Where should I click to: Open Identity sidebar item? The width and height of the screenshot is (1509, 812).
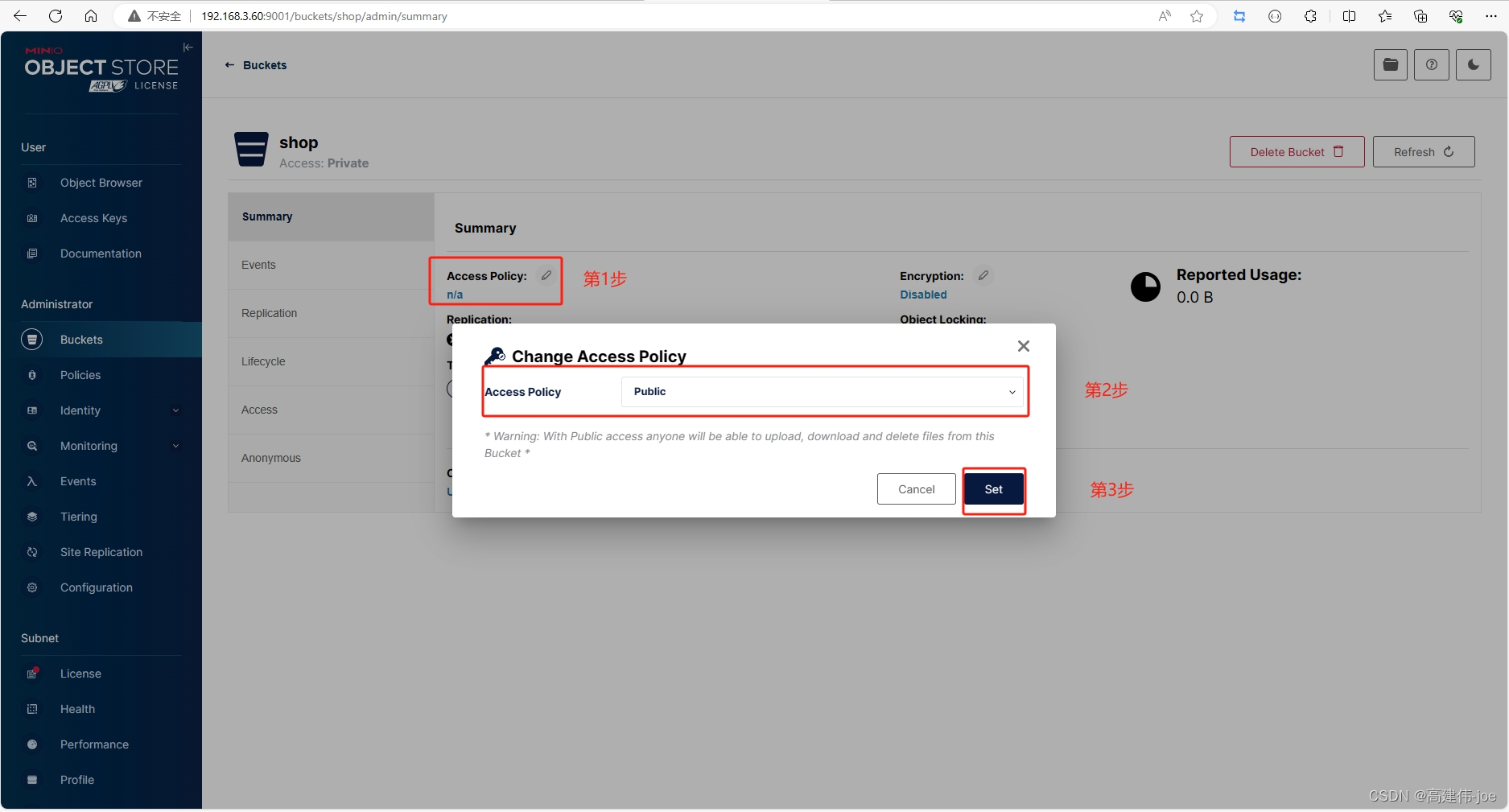click(x=80, y=410)
